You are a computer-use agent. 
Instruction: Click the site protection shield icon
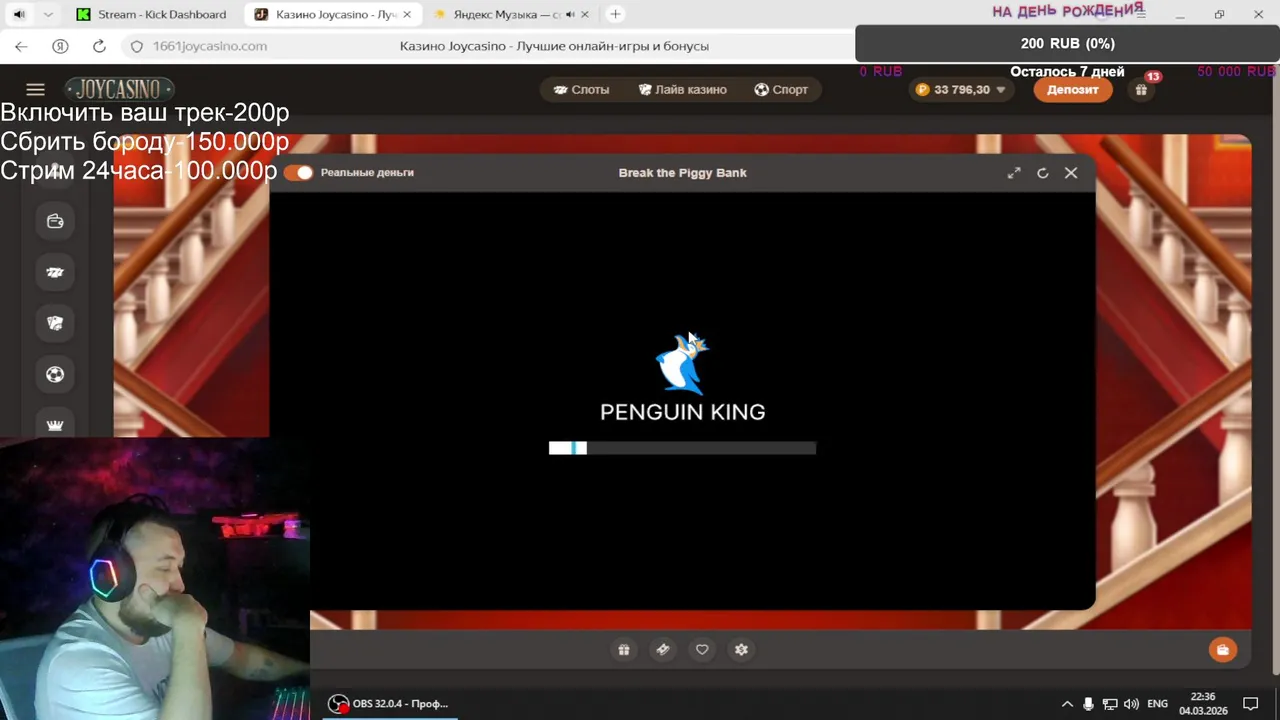tap(137, 46)
